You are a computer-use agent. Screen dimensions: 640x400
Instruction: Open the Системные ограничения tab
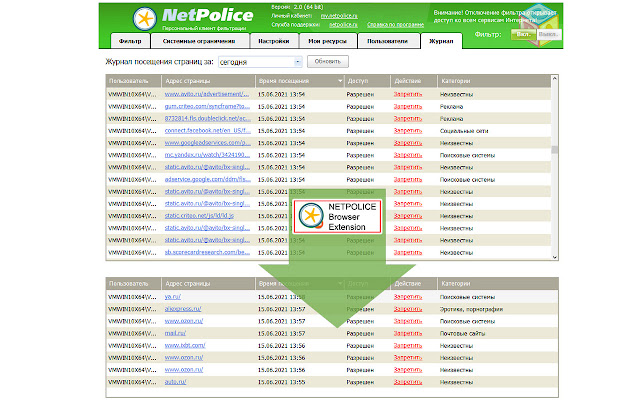[199, 41]
